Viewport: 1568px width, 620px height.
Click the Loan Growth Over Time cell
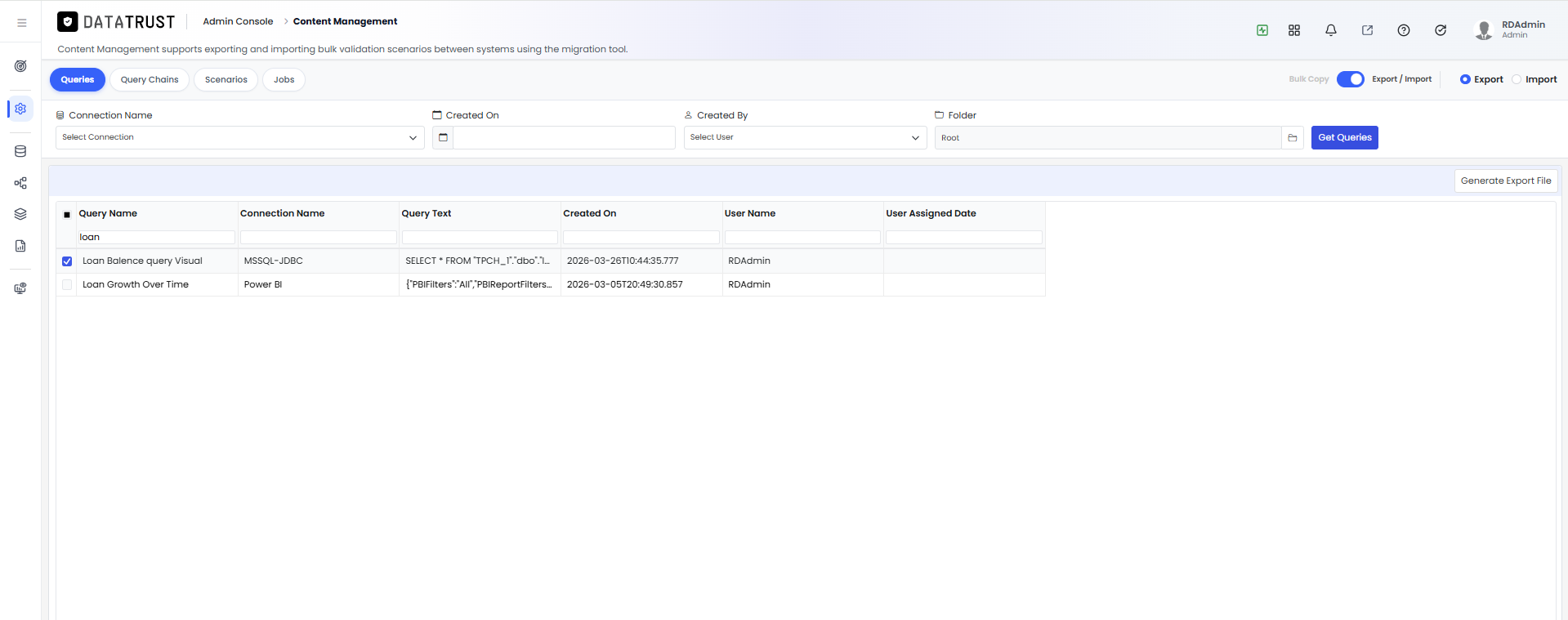pos(157,285)
